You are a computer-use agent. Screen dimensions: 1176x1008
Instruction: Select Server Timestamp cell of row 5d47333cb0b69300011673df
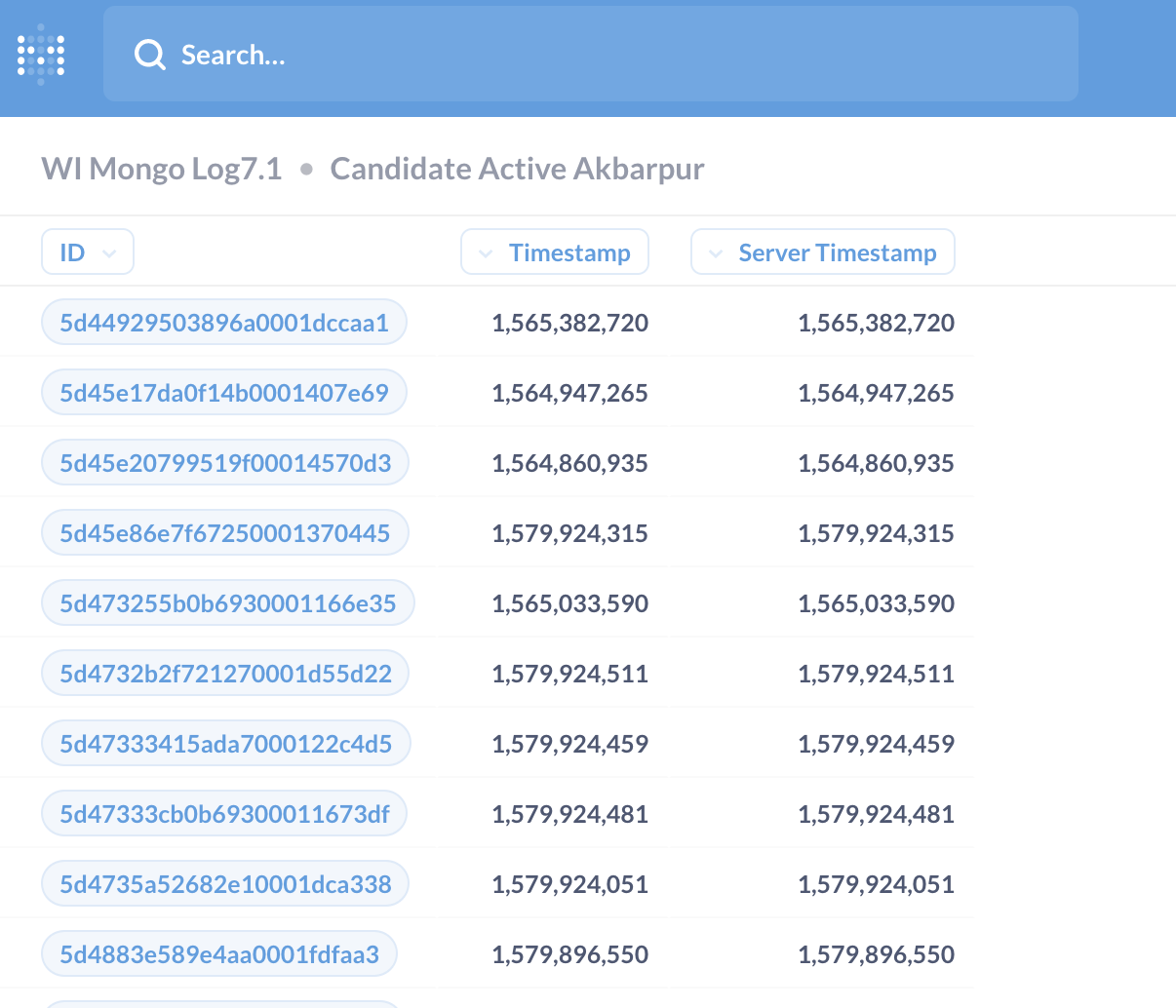[877, 814]
